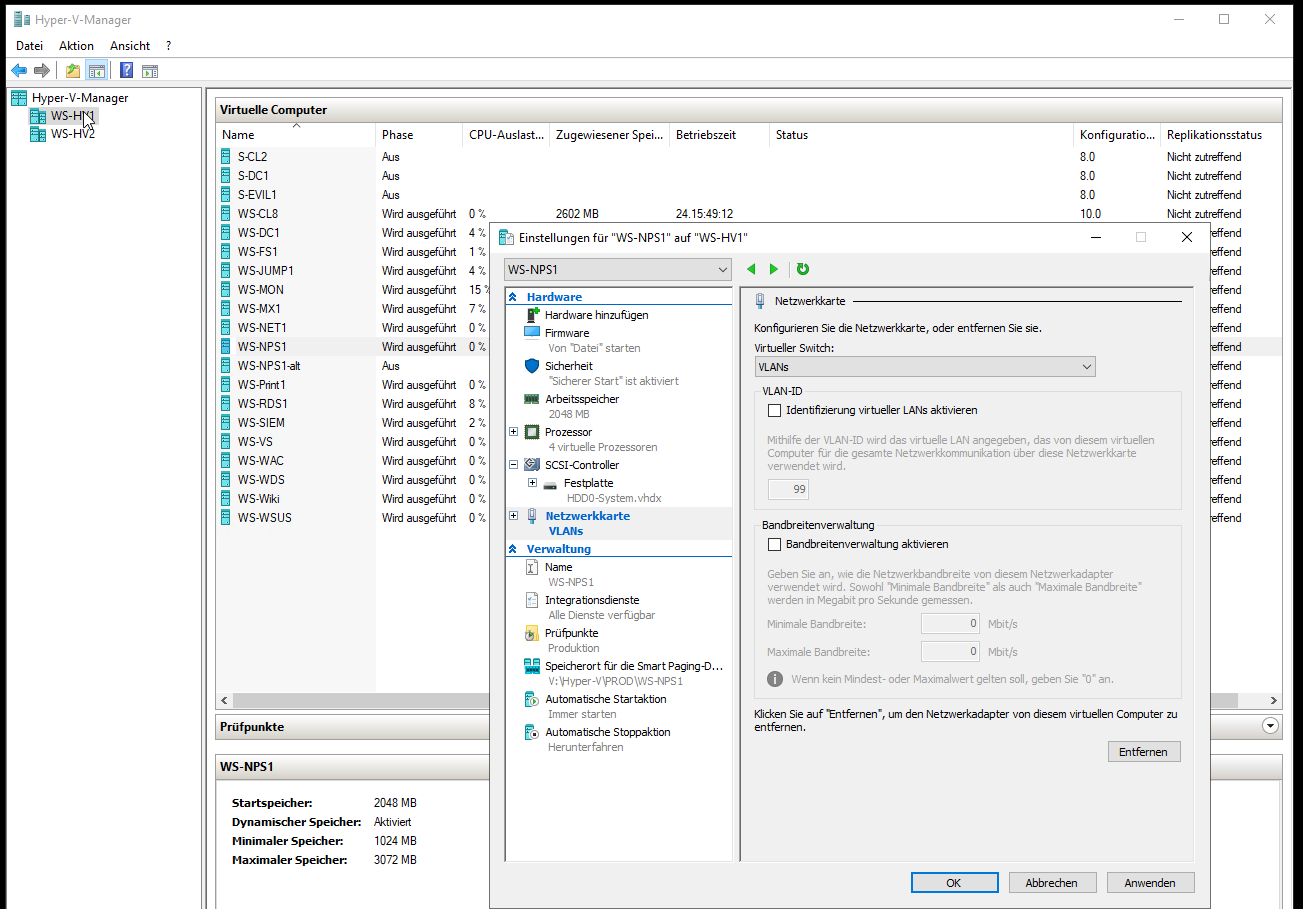Screen dimensions: 1303x909
Task: Click the OK button
Action: point(954,883)
